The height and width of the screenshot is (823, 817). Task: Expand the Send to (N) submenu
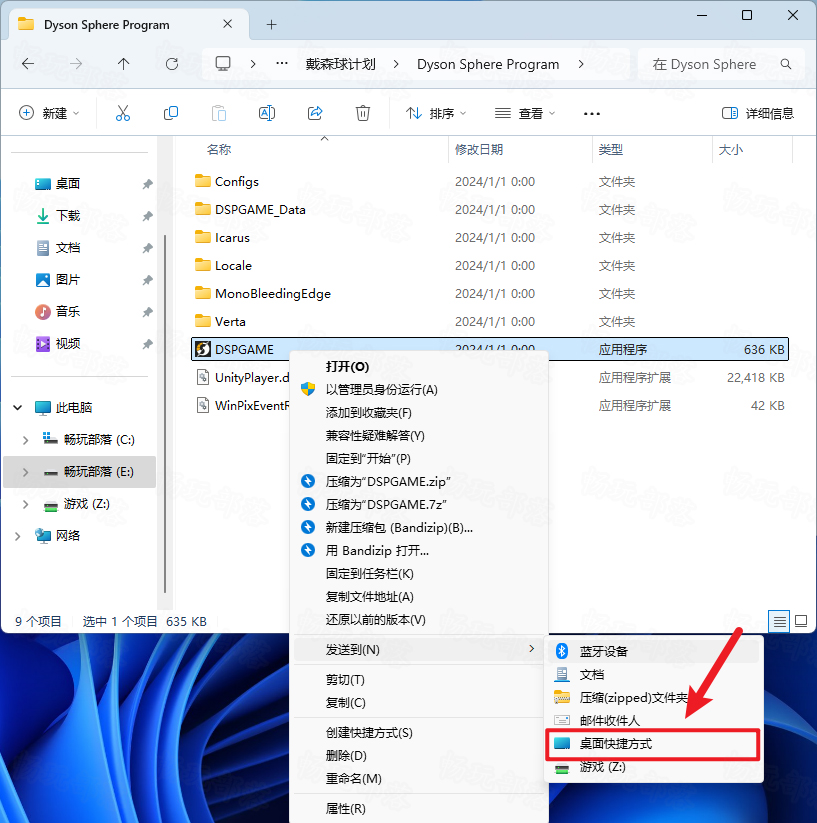pos(419,649)
